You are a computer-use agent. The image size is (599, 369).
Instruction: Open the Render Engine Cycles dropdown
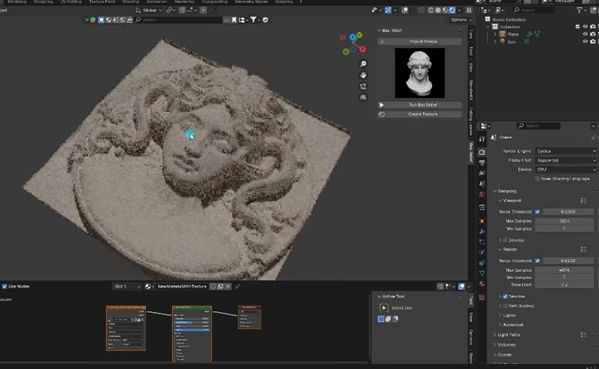coord(566,151)
